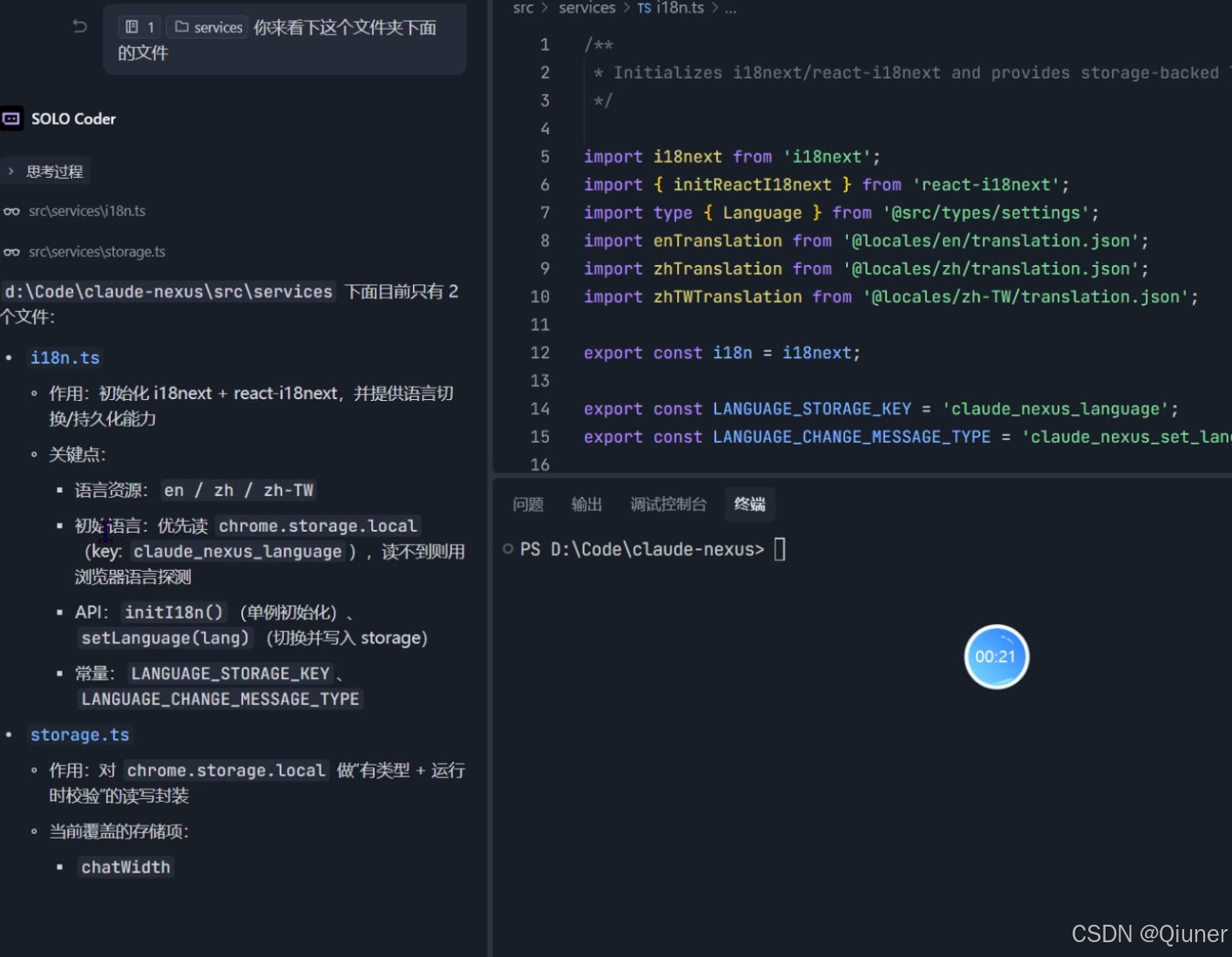Click the d:\Code\claude-nexus\src\services path text
1232x957 pixels.
pyautogui.click(x=168, y=291)
